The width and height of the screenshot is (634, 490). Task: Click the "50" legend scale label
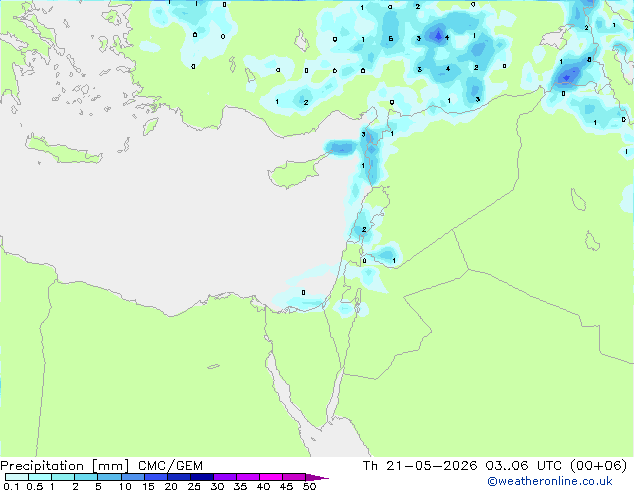coord(309,486)
